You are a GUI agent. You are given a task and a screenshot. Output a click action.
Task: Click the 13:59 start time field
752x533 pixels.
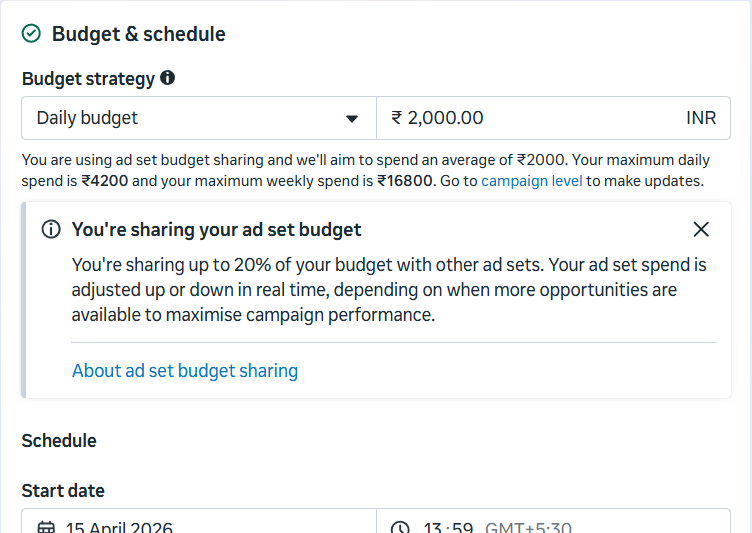[x=553, y=521]
